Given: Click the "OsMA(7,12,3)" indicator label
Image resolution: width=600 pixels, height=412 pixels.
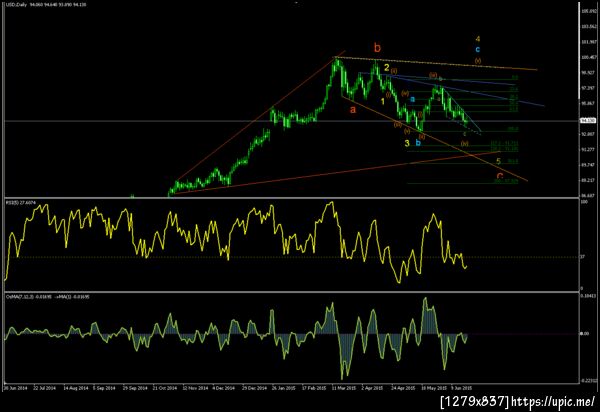Looking at the screenshot, I should 20,296.
